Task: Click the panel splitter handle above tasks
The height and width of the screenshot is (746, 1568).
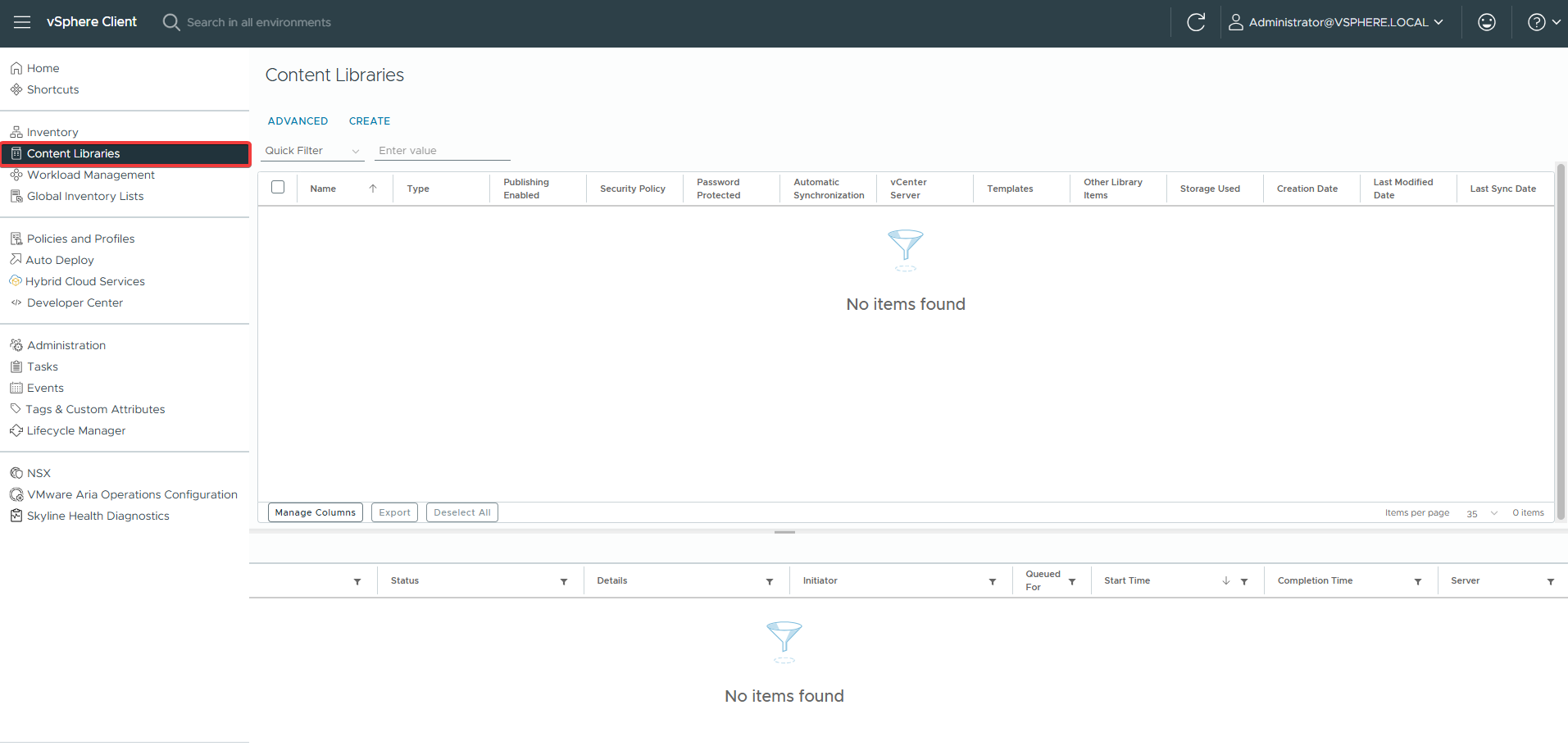Action: click(x=784, y=532)
